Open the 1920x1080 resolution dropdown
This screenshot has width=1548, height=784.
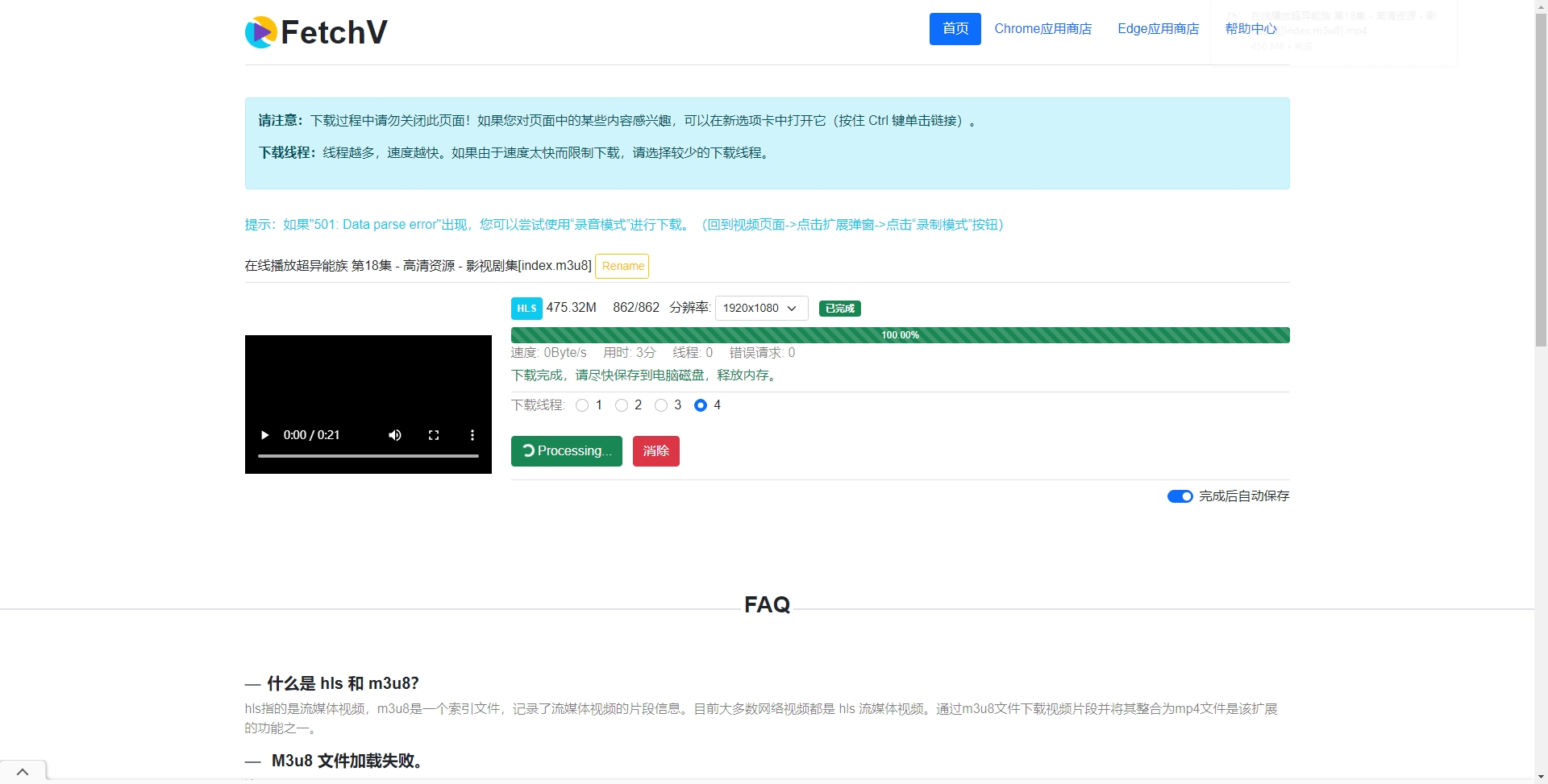point(762,308)
